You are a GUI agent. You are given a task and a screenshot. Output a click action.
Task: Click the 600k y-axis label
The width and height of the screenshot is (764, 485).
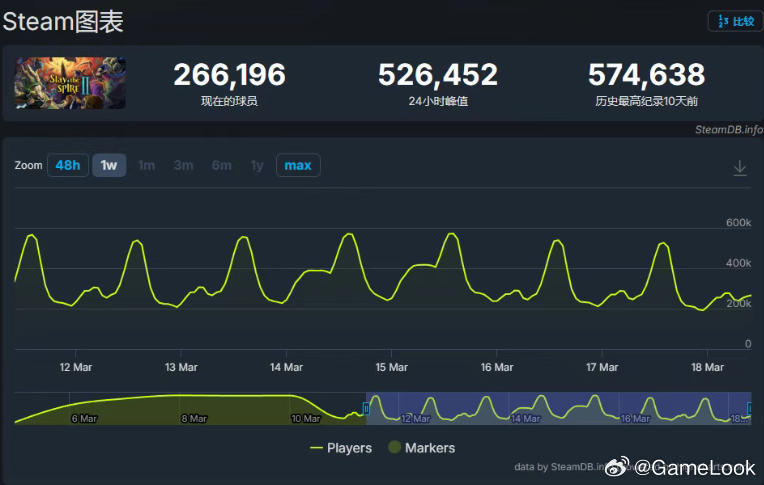point(739,223)
